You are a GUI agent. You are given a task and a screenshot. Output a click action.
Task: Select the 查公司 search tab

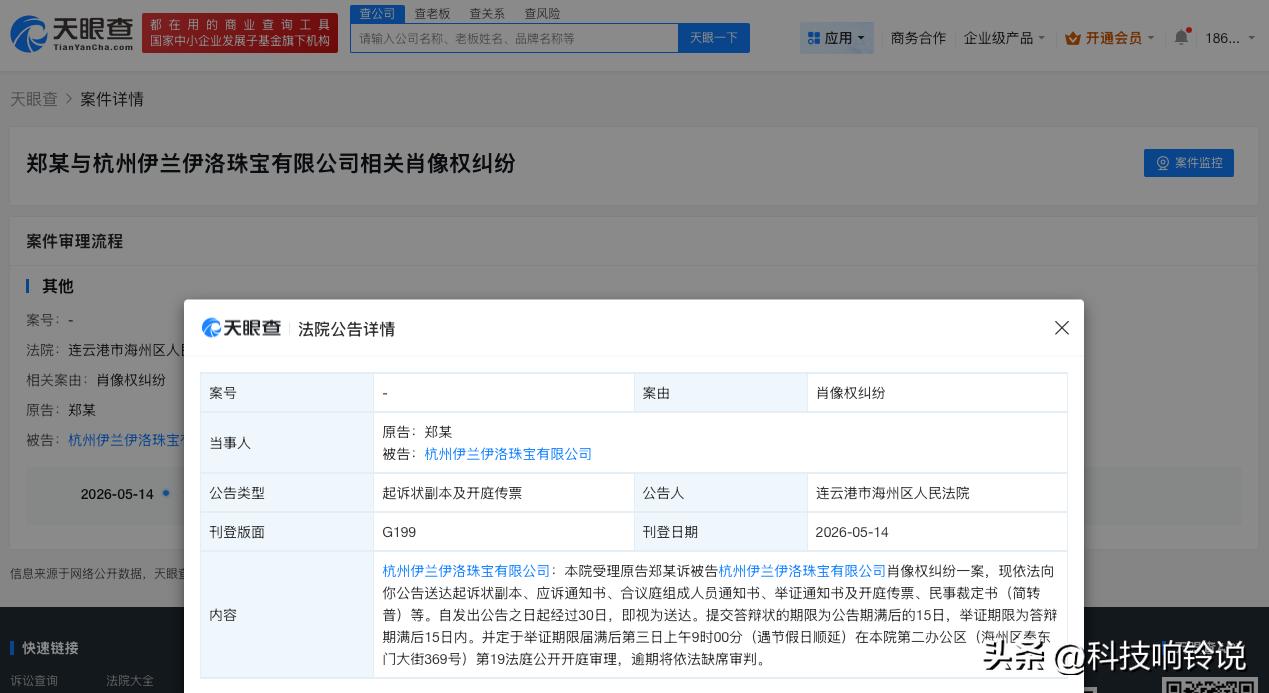(377, 14)
